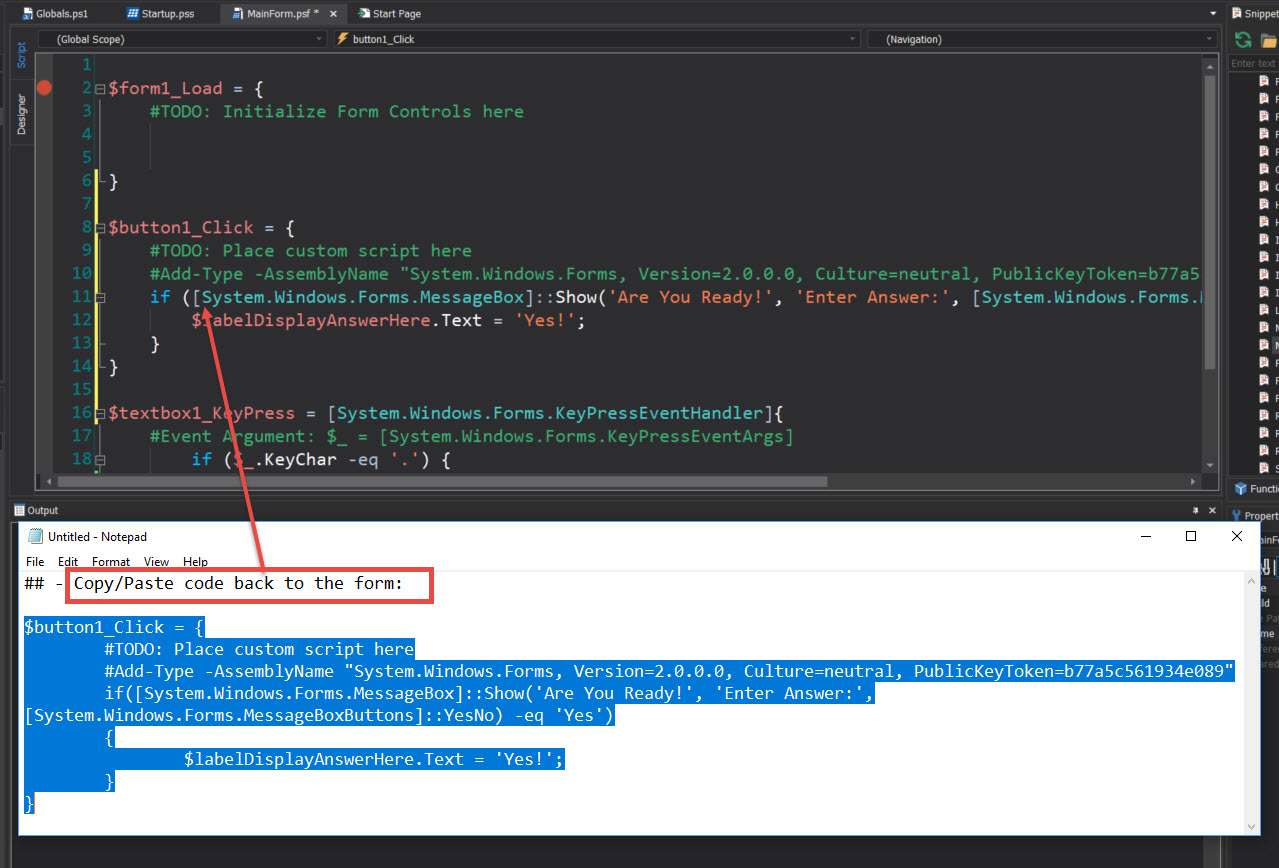Click the Notepad title 'Untitled - Notepad'
The image size is (1279, 868).
coord(97,537)
